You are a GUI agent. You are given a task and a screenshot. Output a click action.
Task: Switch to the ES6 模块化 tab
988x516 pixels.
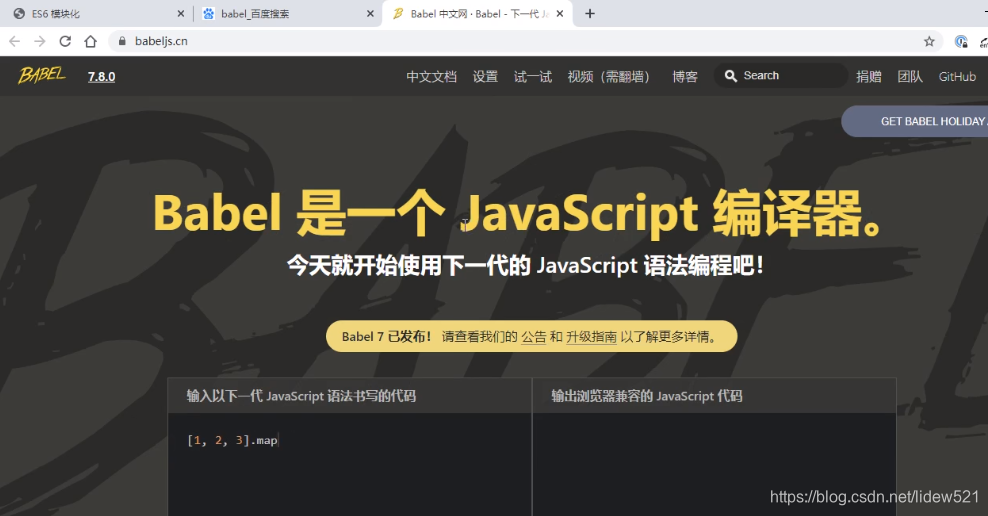click(x=97, y=13)
